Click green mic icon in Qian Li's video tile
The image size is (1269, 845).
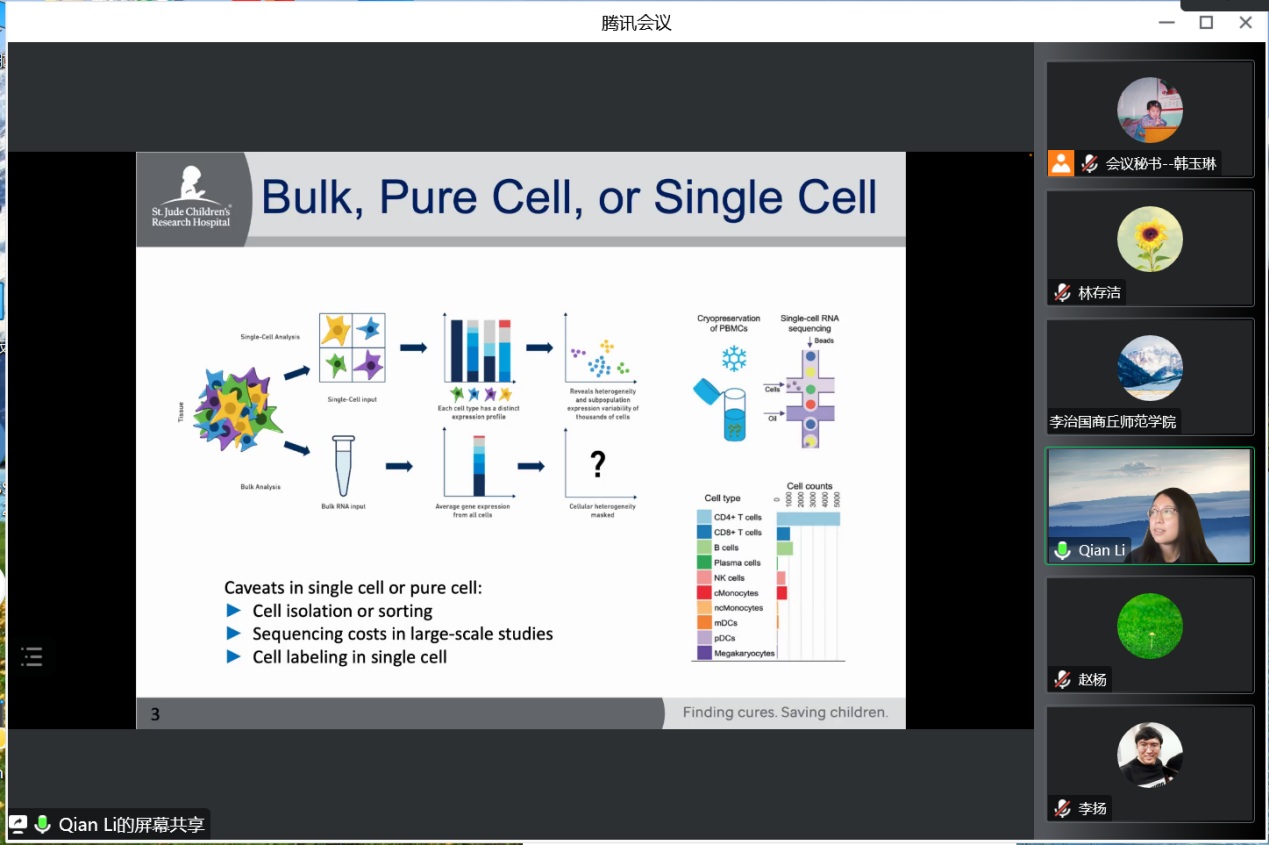click(x=1062, y=550)
